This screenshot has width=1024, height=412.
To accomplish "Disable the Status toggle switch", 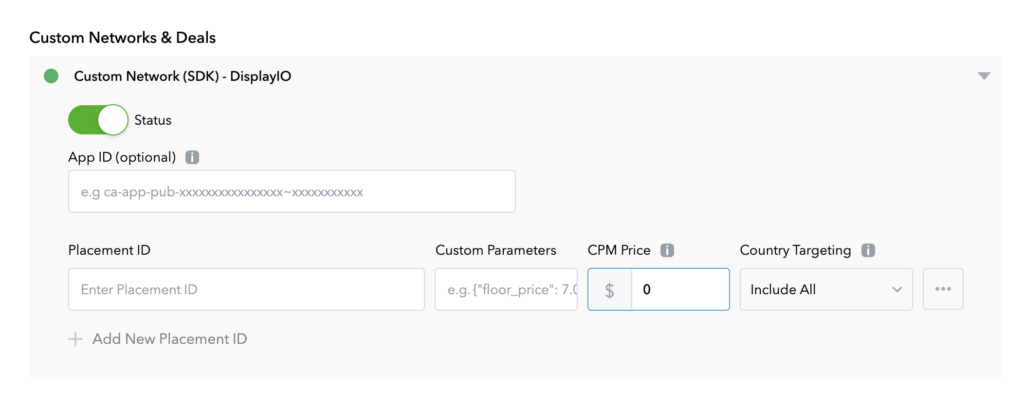I will [x=98, y=119].
